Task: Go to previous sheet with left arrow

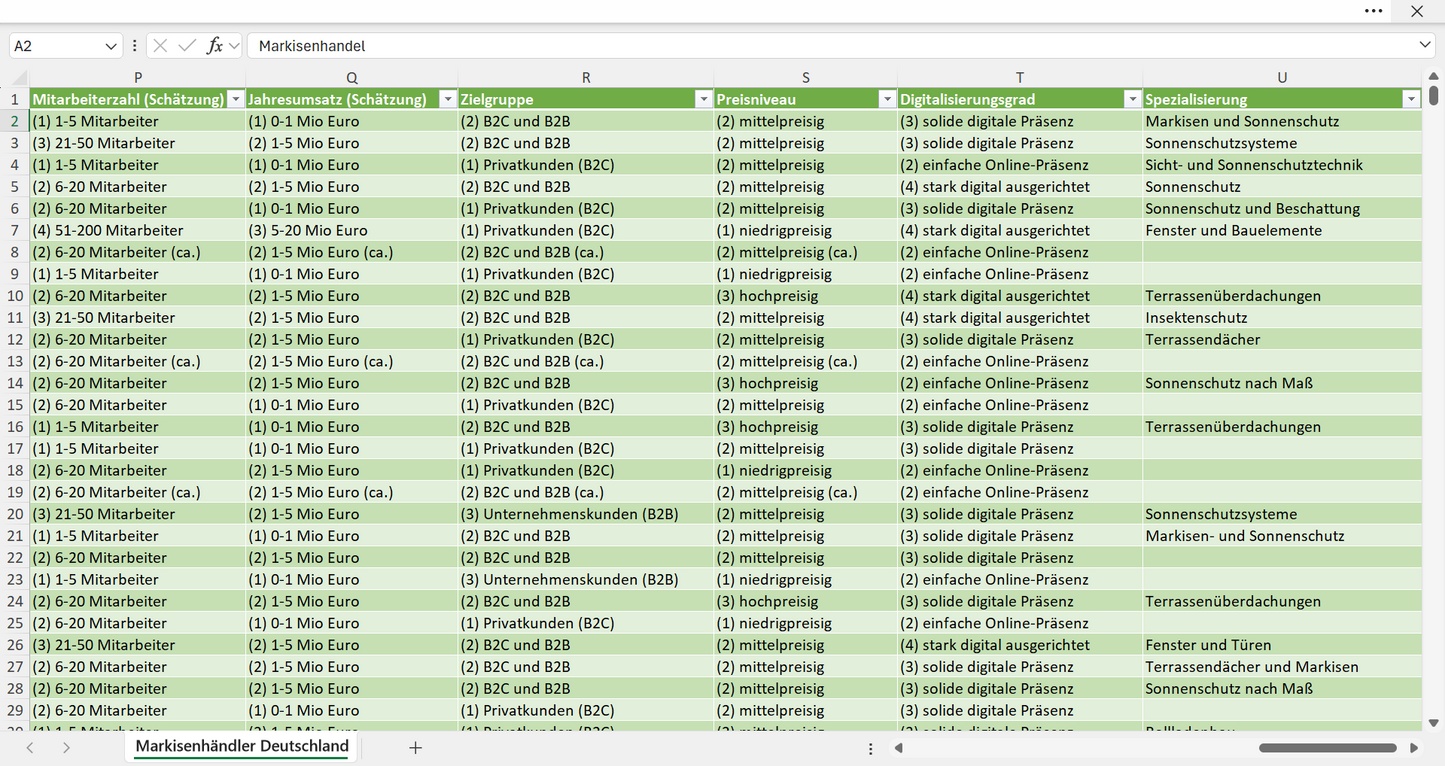Action: click(30, 747)
